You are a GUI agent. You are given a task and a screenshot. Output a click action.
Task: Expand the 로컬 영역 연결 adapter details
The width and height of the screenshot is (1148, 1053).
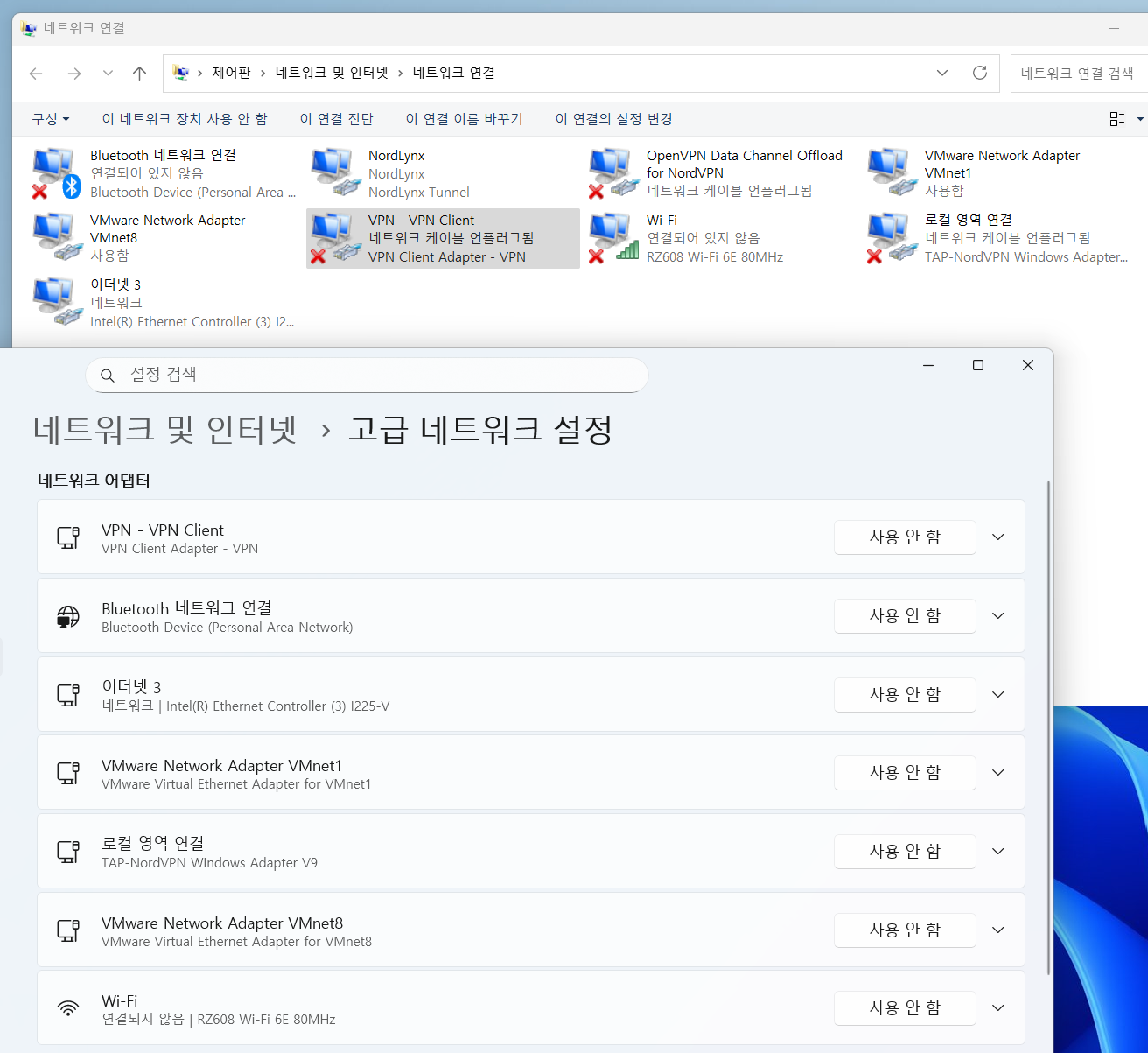coord(998,852)
